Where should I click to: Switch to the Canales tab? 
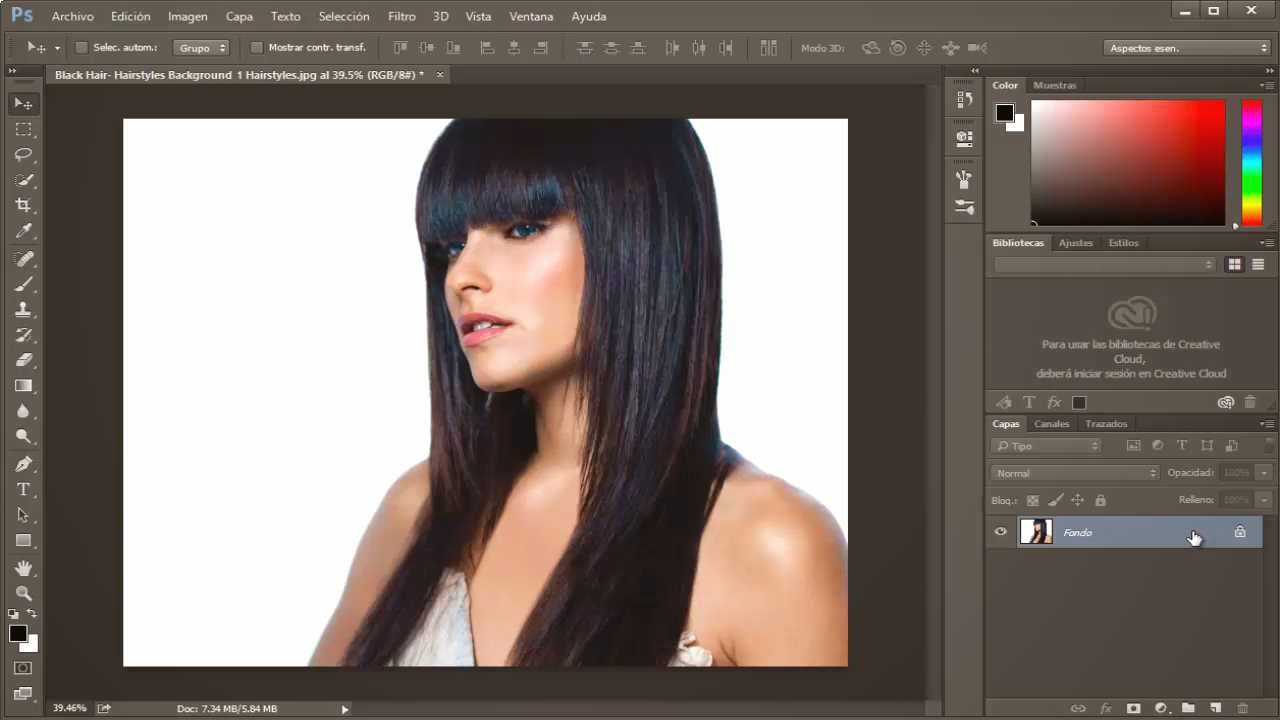[1052, 424]
